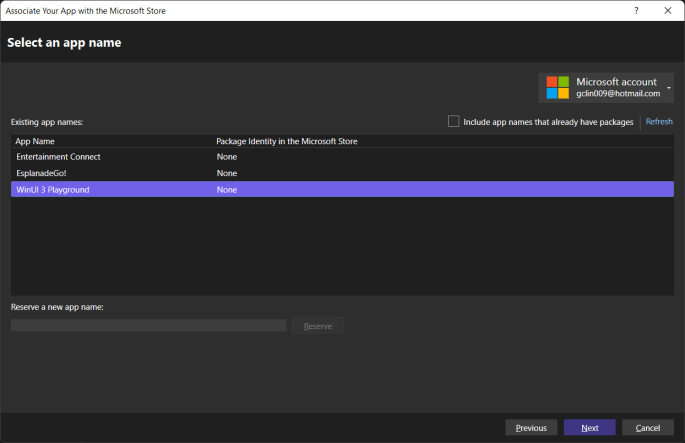685x443 pixels.
Task: Click Package Identity in the Microsoft Store header
Action: (287, 141)
